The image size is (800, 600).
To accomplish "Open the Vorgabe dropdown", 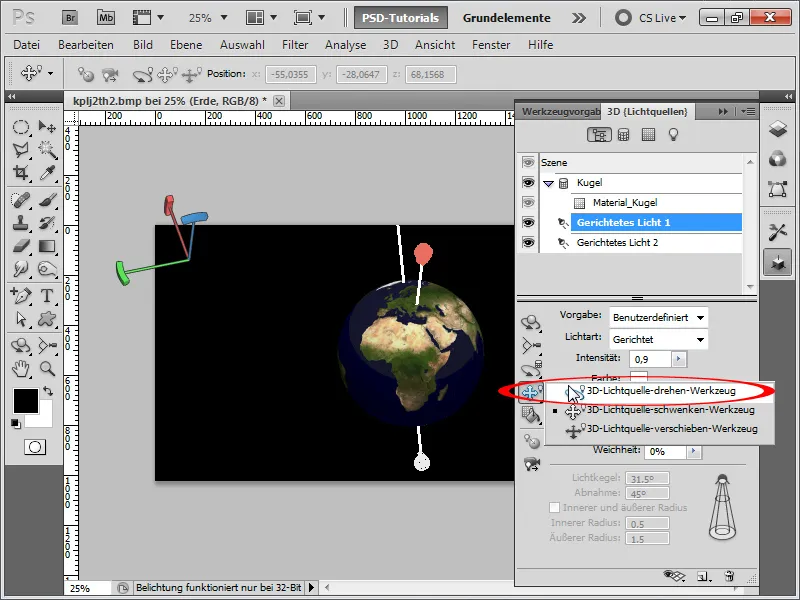I will coord(659,317).
